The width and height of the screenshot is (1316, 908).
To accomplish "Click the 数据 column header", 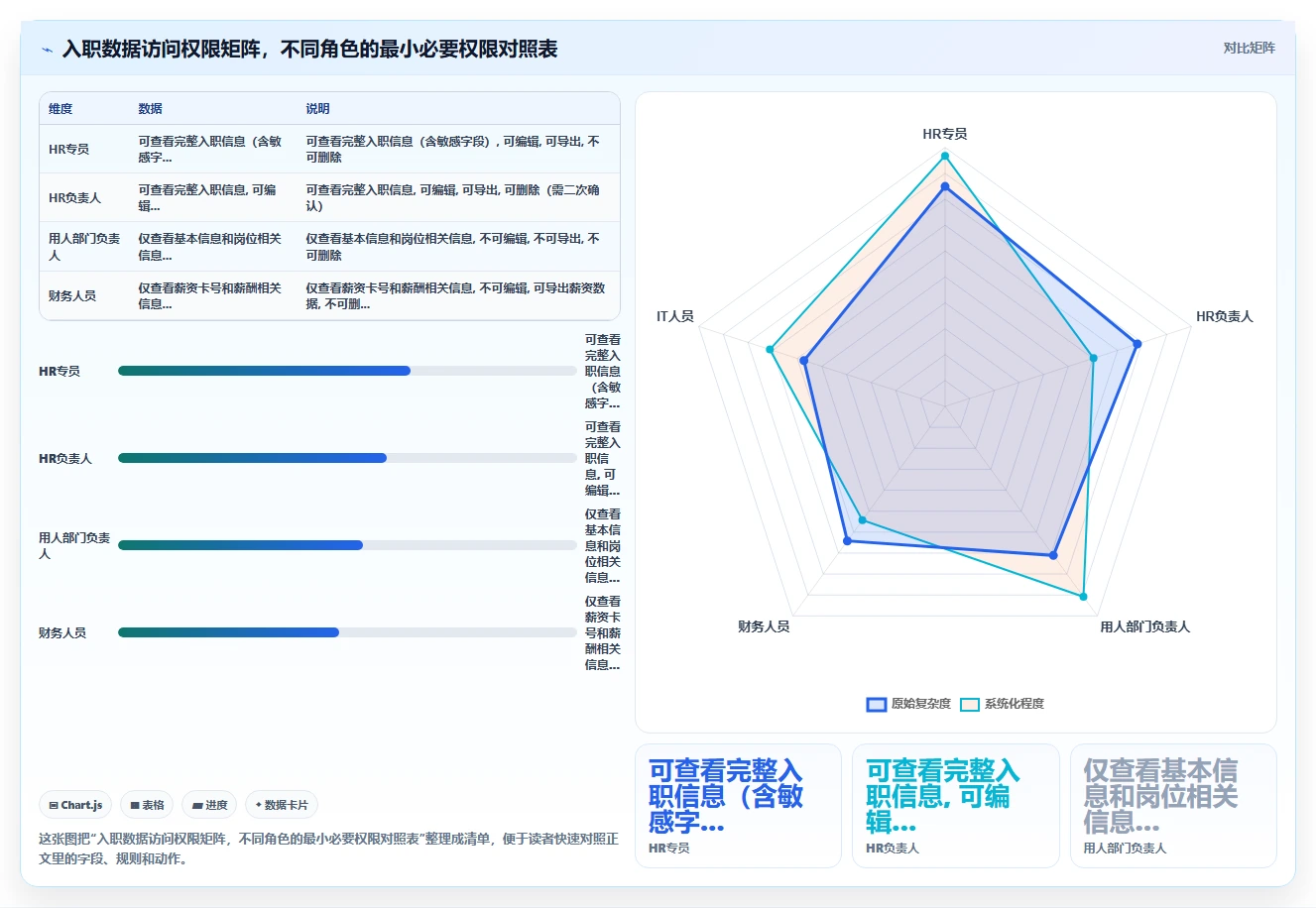I will point(150,109).
